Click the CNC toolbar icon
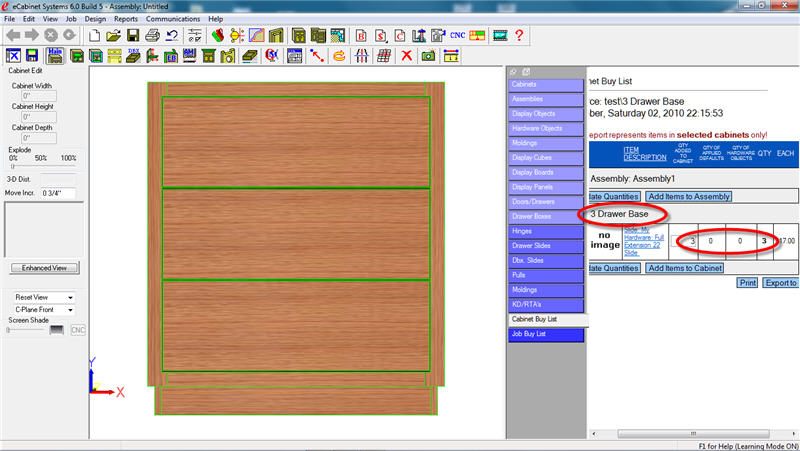Image resolution: width=800 pixels, height=451 pixels. pyautogui.click(x=458, y=35)
